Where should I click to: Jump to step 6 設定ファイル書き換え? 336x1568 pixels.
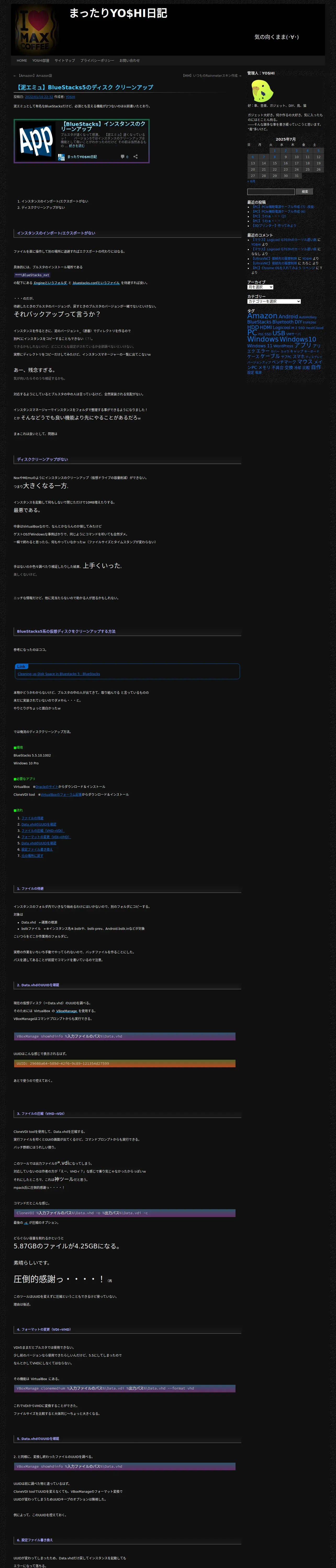click(37, 850)
